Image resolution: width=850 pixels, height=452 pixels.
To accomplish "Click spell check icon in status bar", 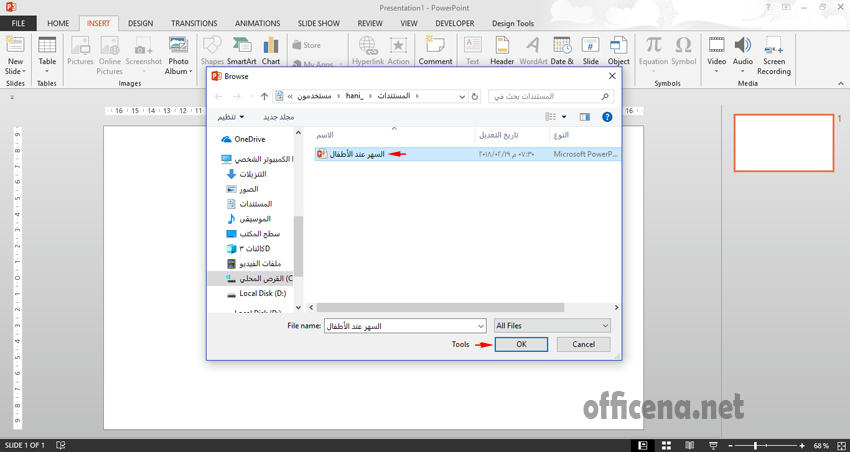I will [61, 445].
